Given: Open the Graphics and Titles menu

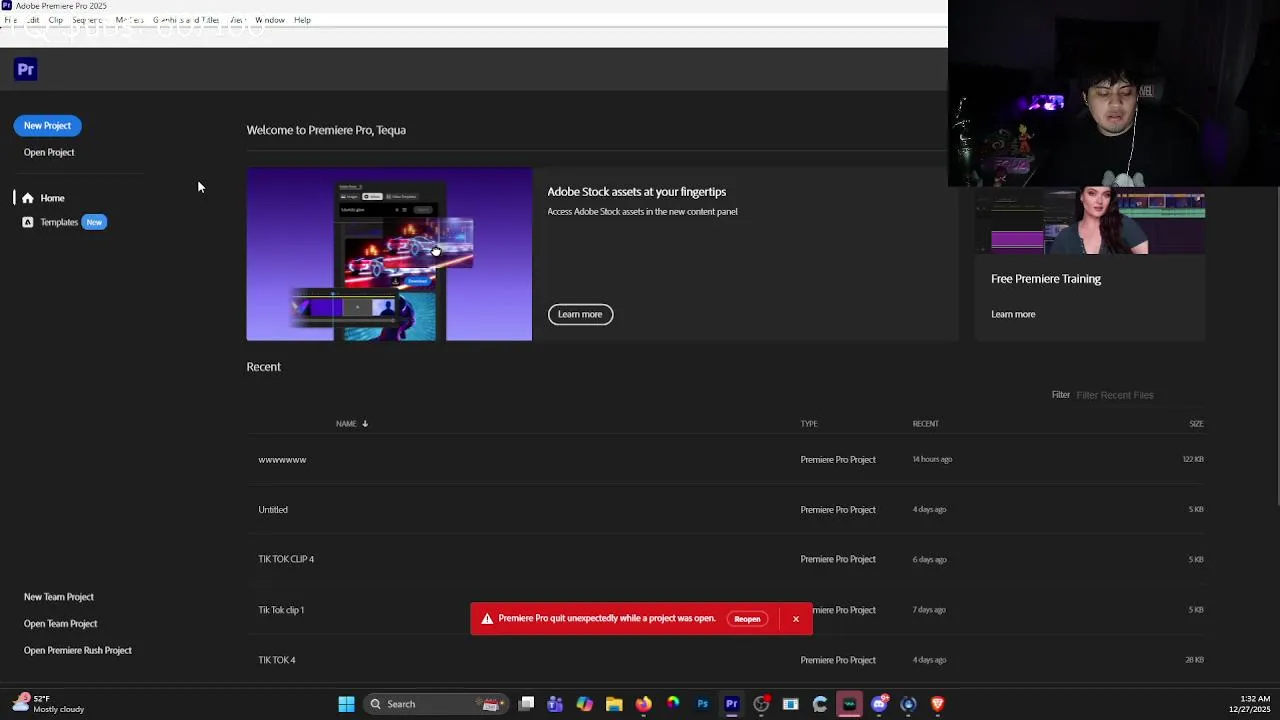Looking at the screenshot, I should (x=186, y=20).
